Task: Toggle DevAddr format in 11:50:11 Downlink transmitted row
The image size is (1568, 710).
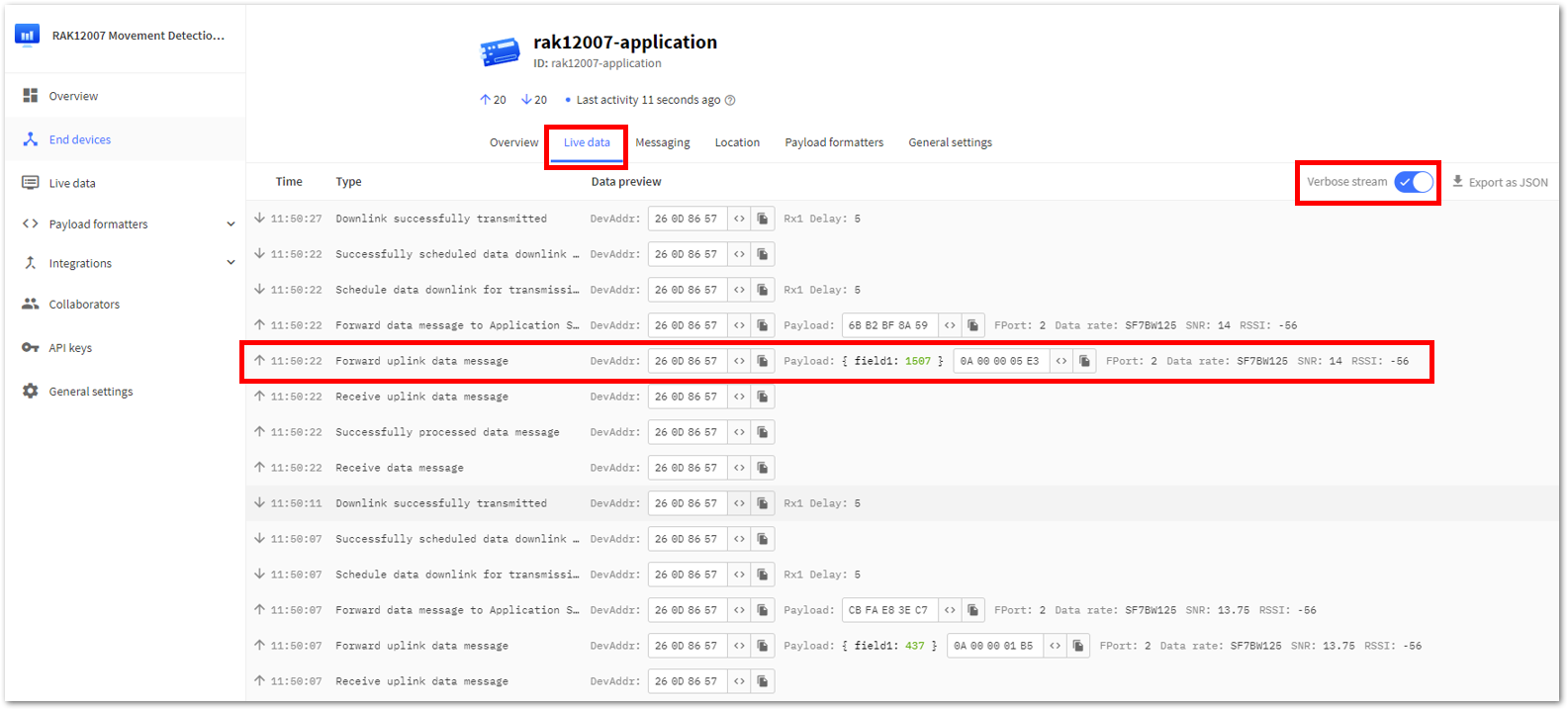Action: 739,503
